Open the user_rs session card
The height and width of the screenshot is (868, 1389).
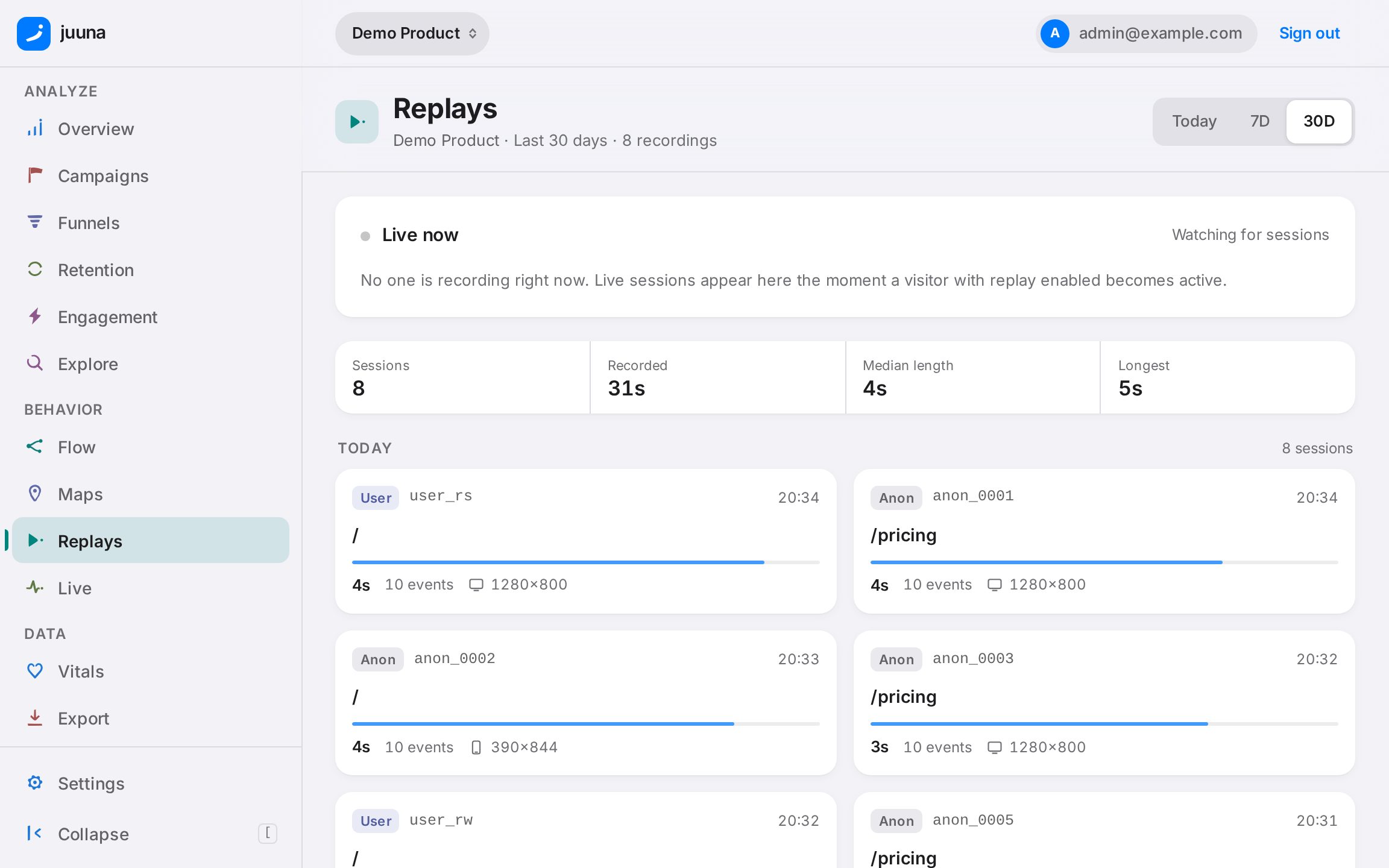[586, 541]
